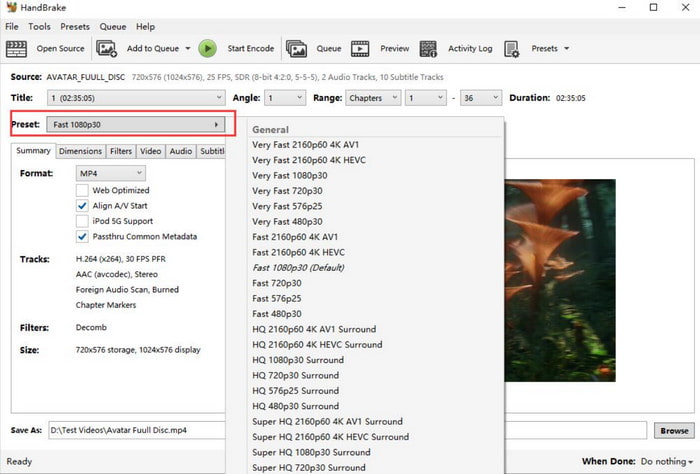Select preset HQ 480p30 Surround
This screenshot has height=474, width=700.
(296, 407)
